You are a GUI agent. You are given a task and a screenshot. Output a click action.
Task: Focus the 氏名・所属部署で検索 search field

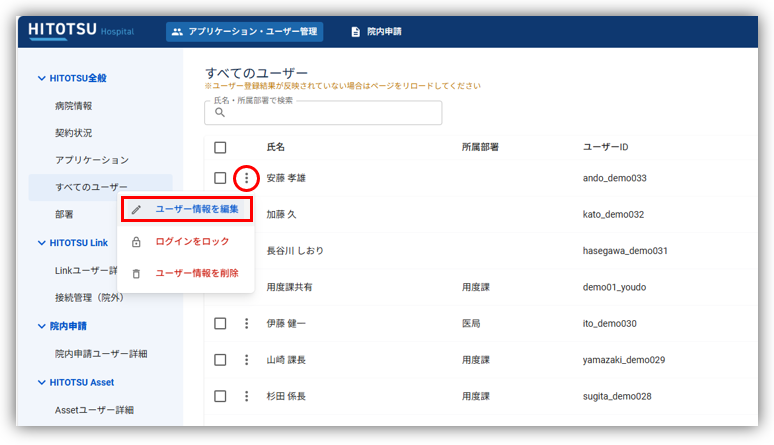point(330,113)
